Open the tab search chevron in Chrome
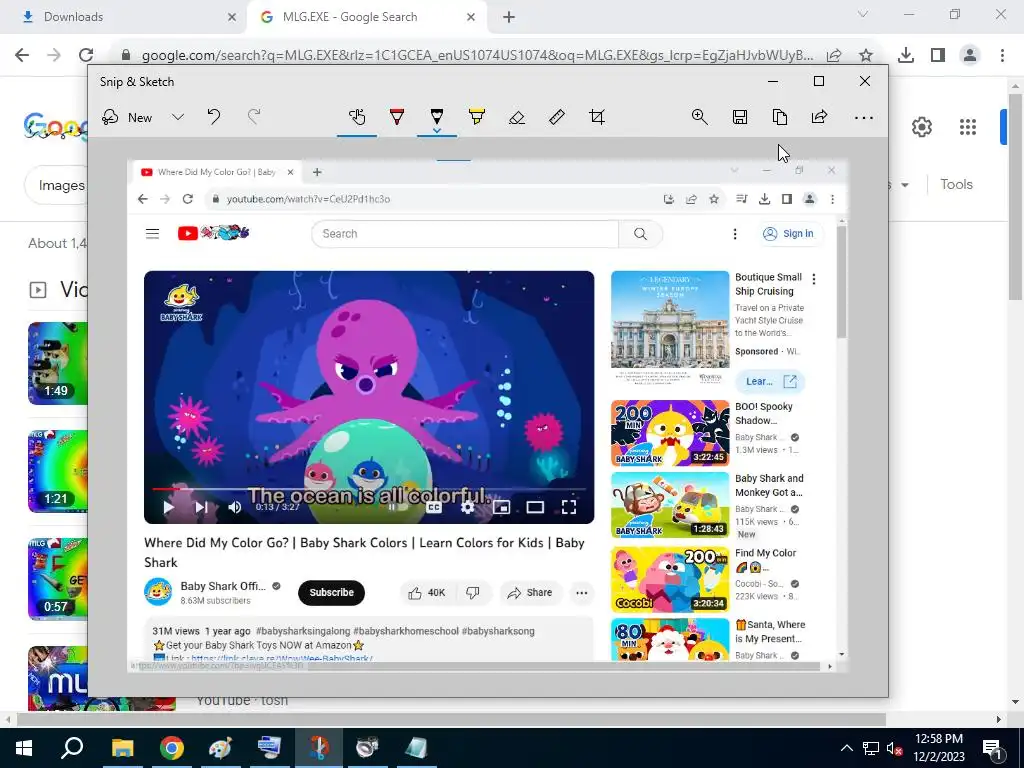Image resolution: width=1024 pixels, height=768 pixels. (x=863, y=14)
